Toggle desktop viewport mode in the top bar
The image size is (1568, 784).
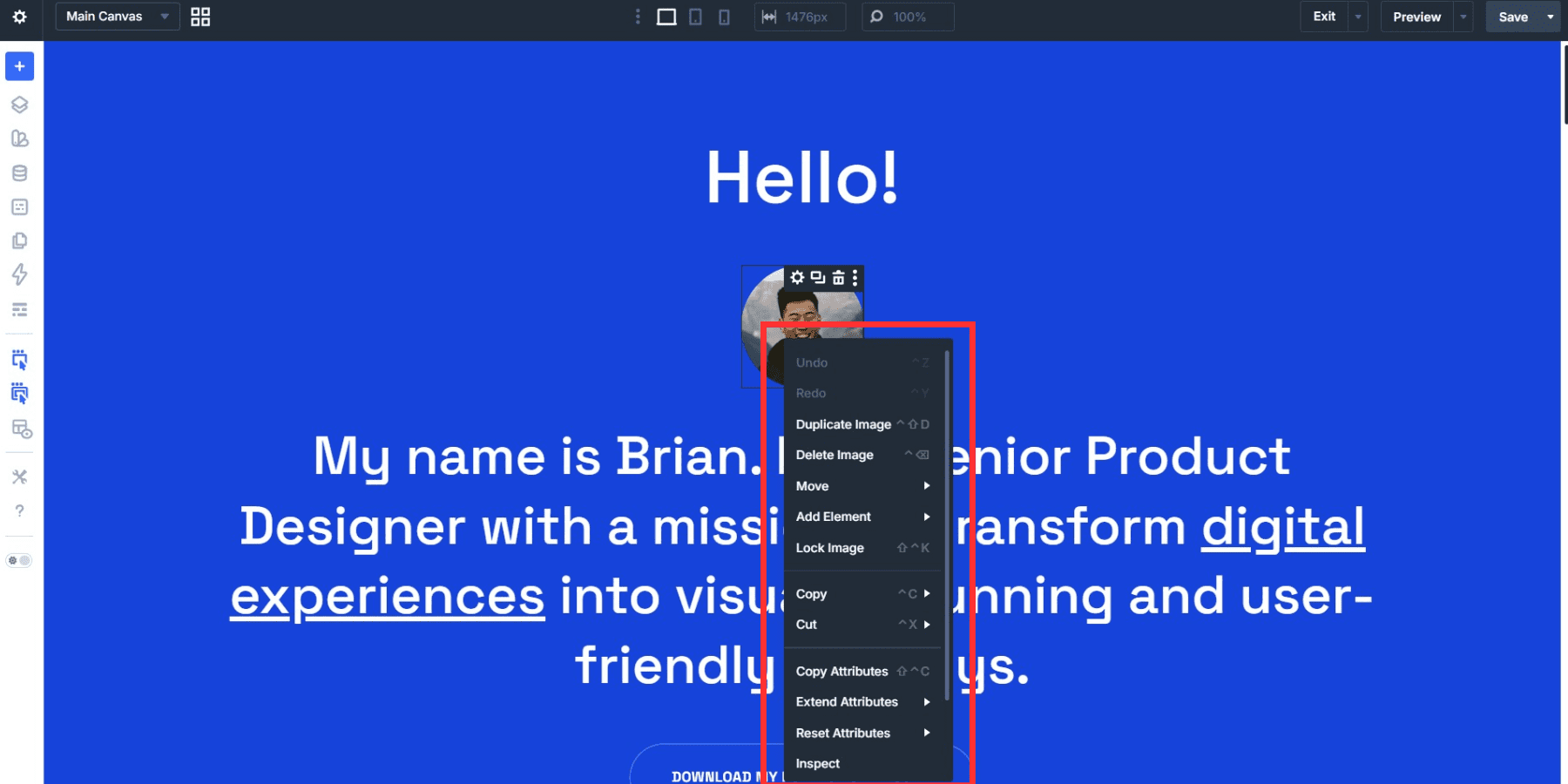click(666, 17)
